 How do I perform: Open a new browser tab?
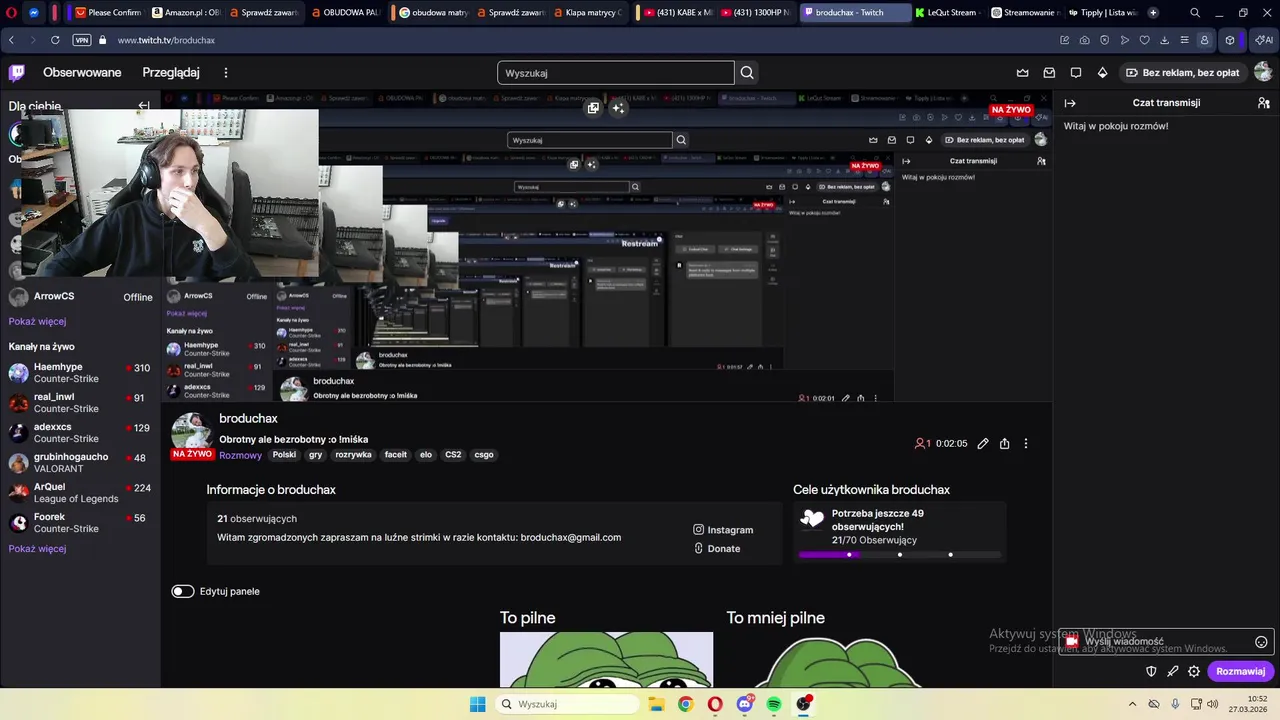click(x=1153, y=13)
